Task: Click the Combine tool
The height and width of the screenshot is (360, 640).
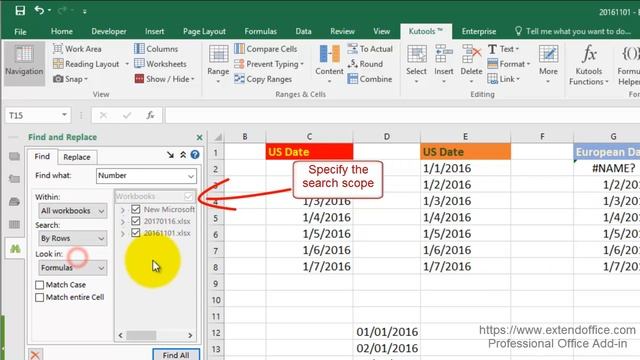Action: (370, 79)
